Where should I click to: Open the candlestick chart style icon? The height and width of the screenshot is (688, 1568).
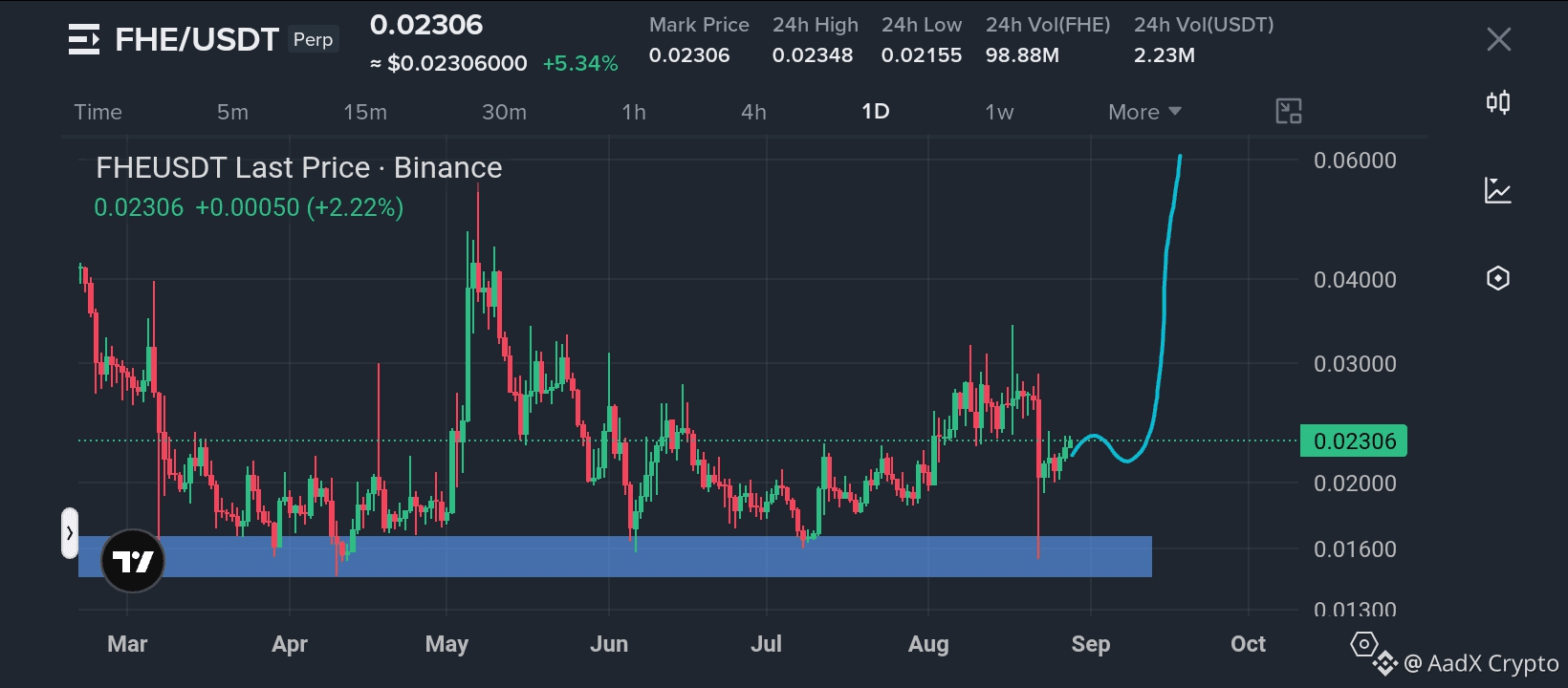click(1498, 102)
